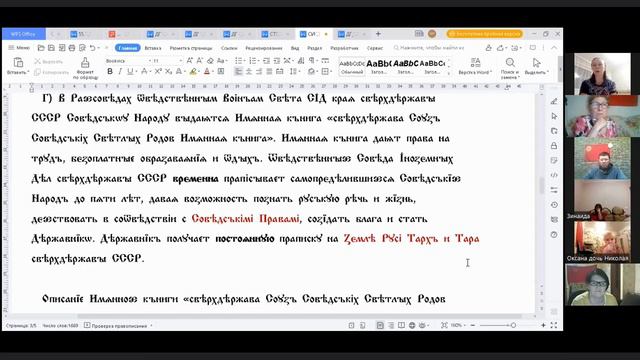This screenshot has height=360, width=640.
Task: Toggle Bold formatting
Action: [x=110, y=71]
